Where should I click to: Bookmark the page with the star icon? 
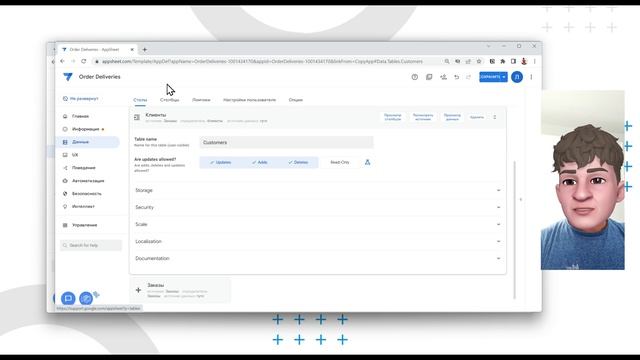click(479, 61)
